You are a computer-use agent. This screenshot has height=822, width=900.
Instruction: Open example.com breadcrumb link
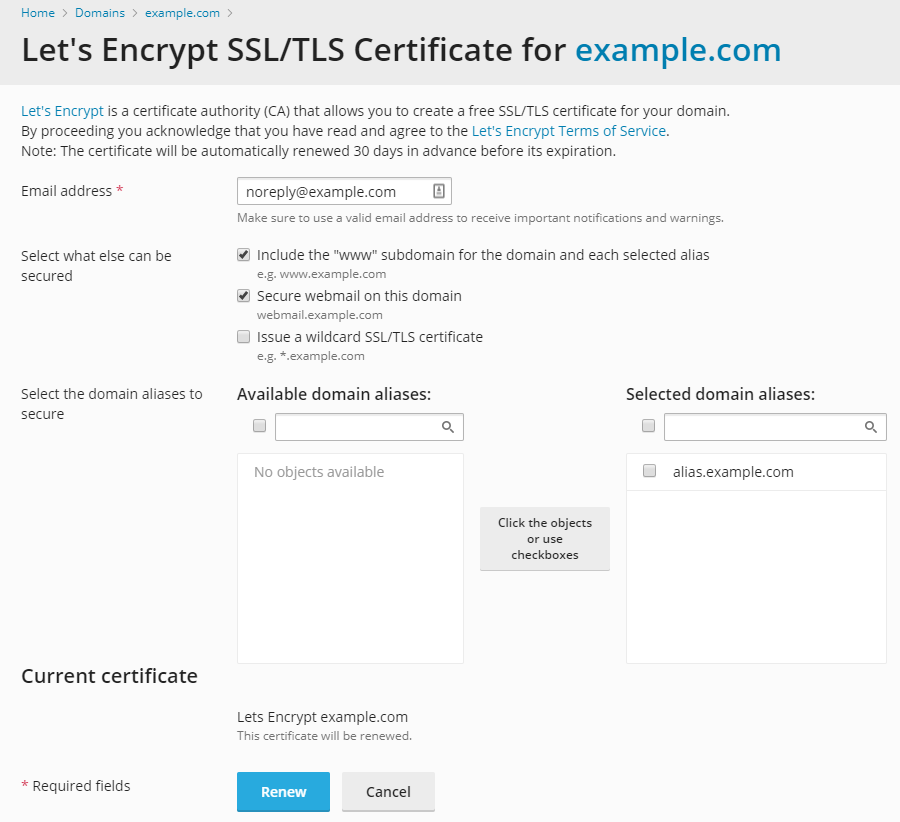click(x=182, y=13)
